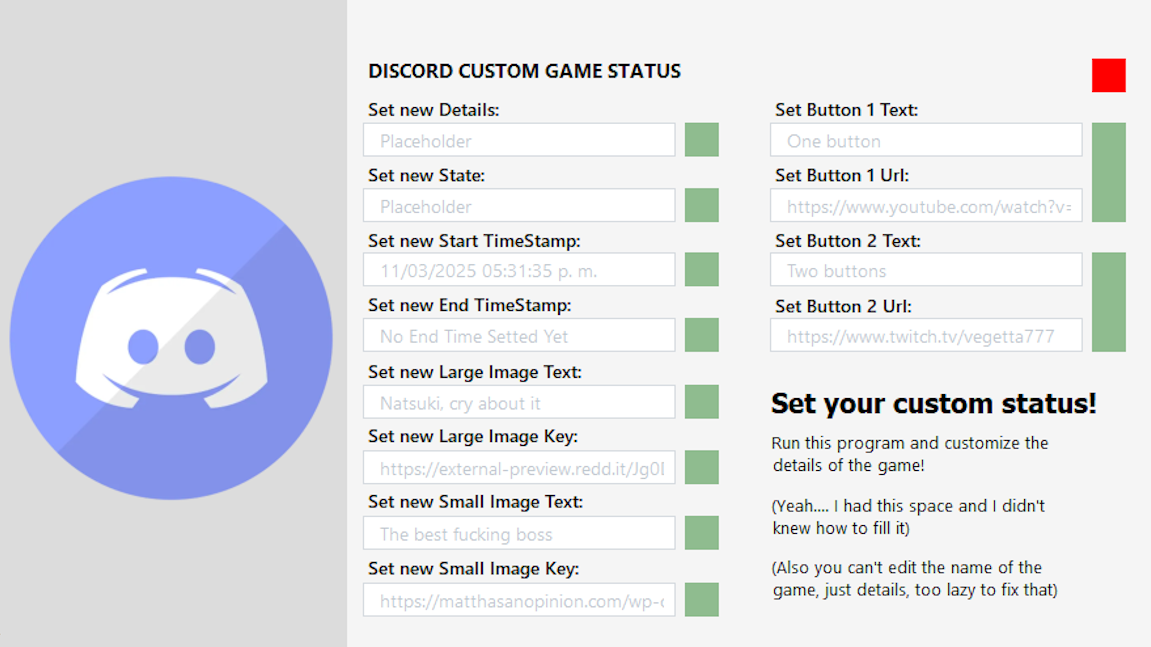Click green button beside Small Image Text field
Viewport: 1151px width, 647px height.
(x=702, y=532)
